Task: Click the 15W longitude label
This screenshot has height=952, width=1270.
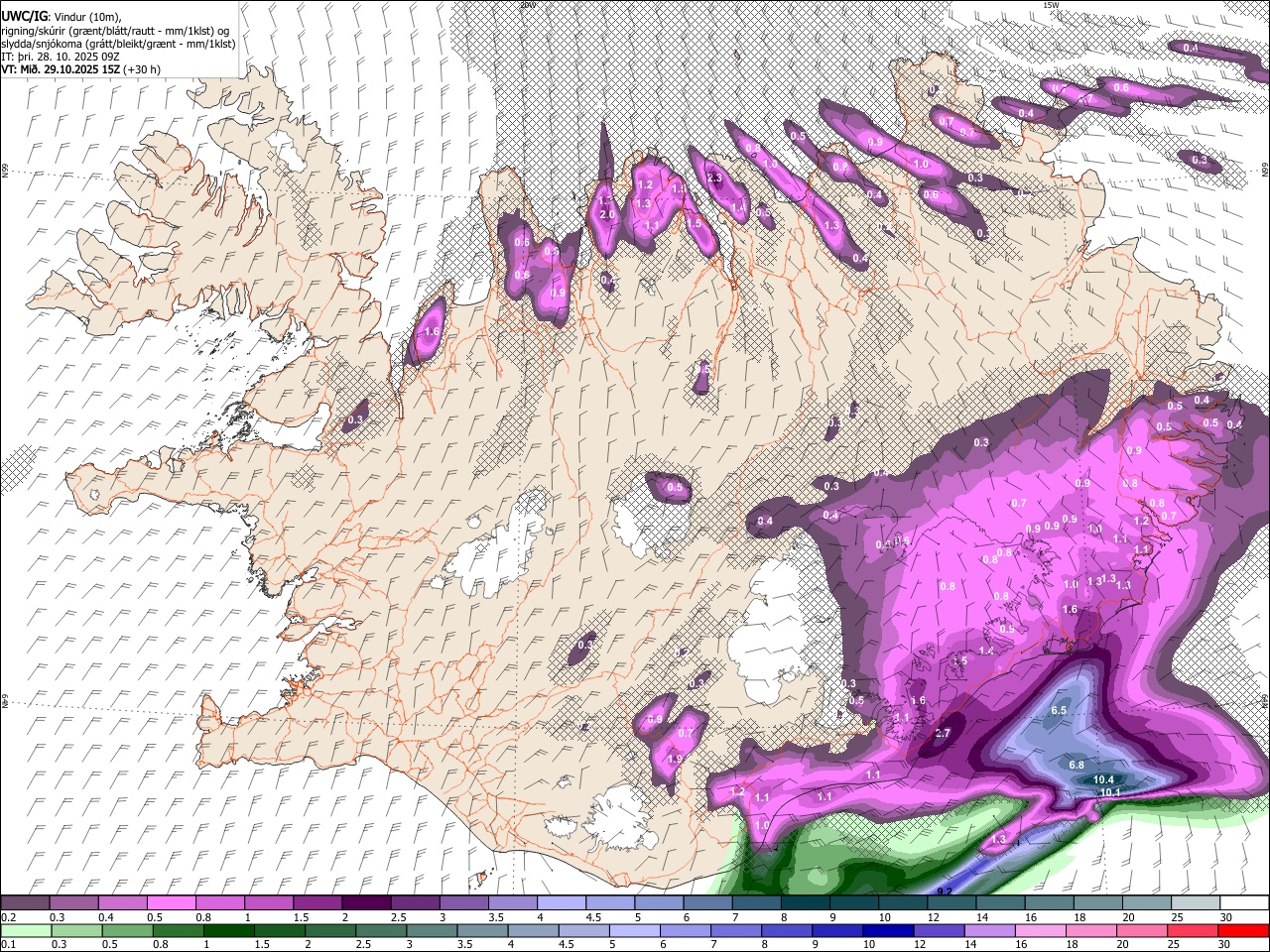Action: tap(1051, 5)
